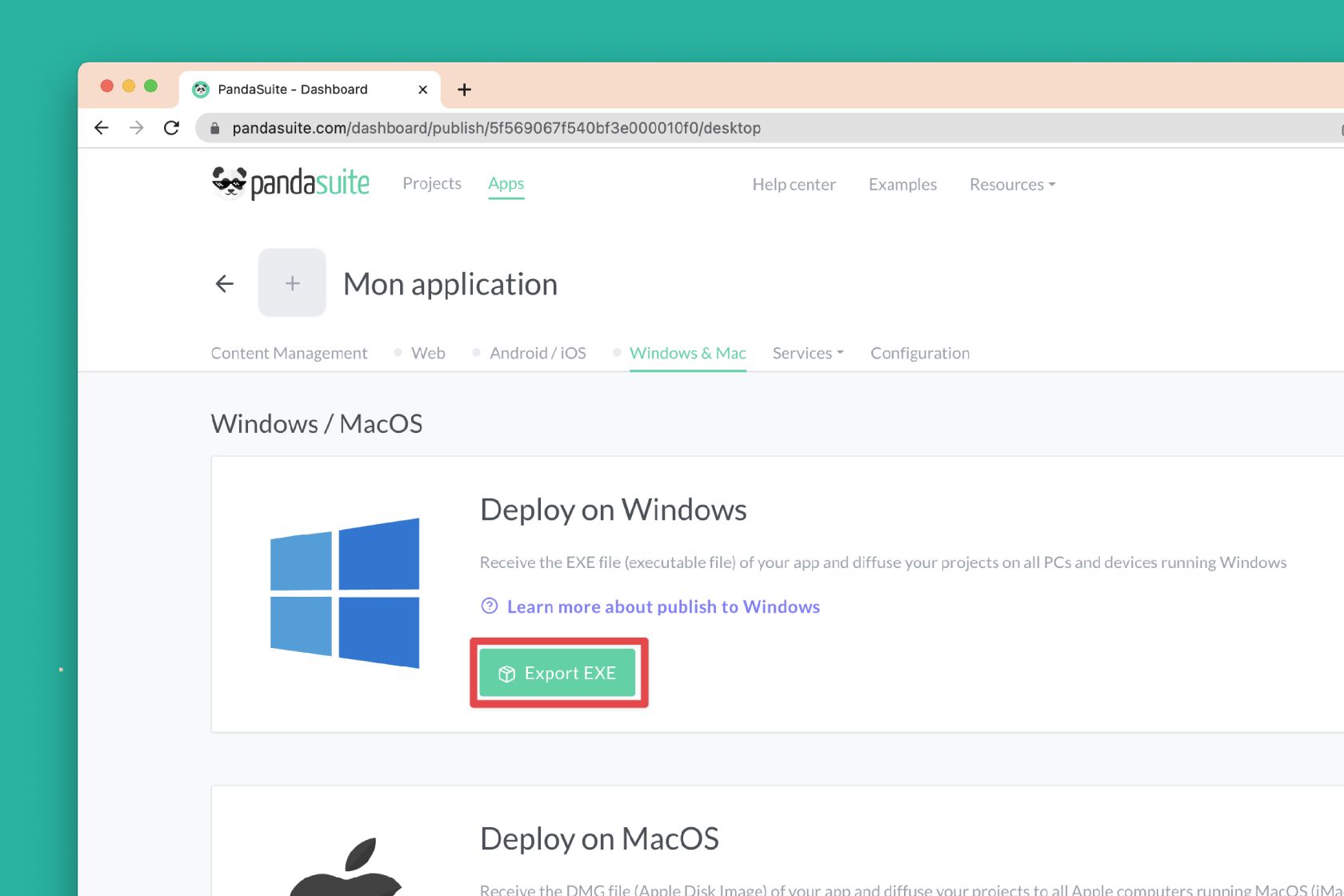Open the Help center link
Viewport: 1344px width, 896px height.
point(794,185)
